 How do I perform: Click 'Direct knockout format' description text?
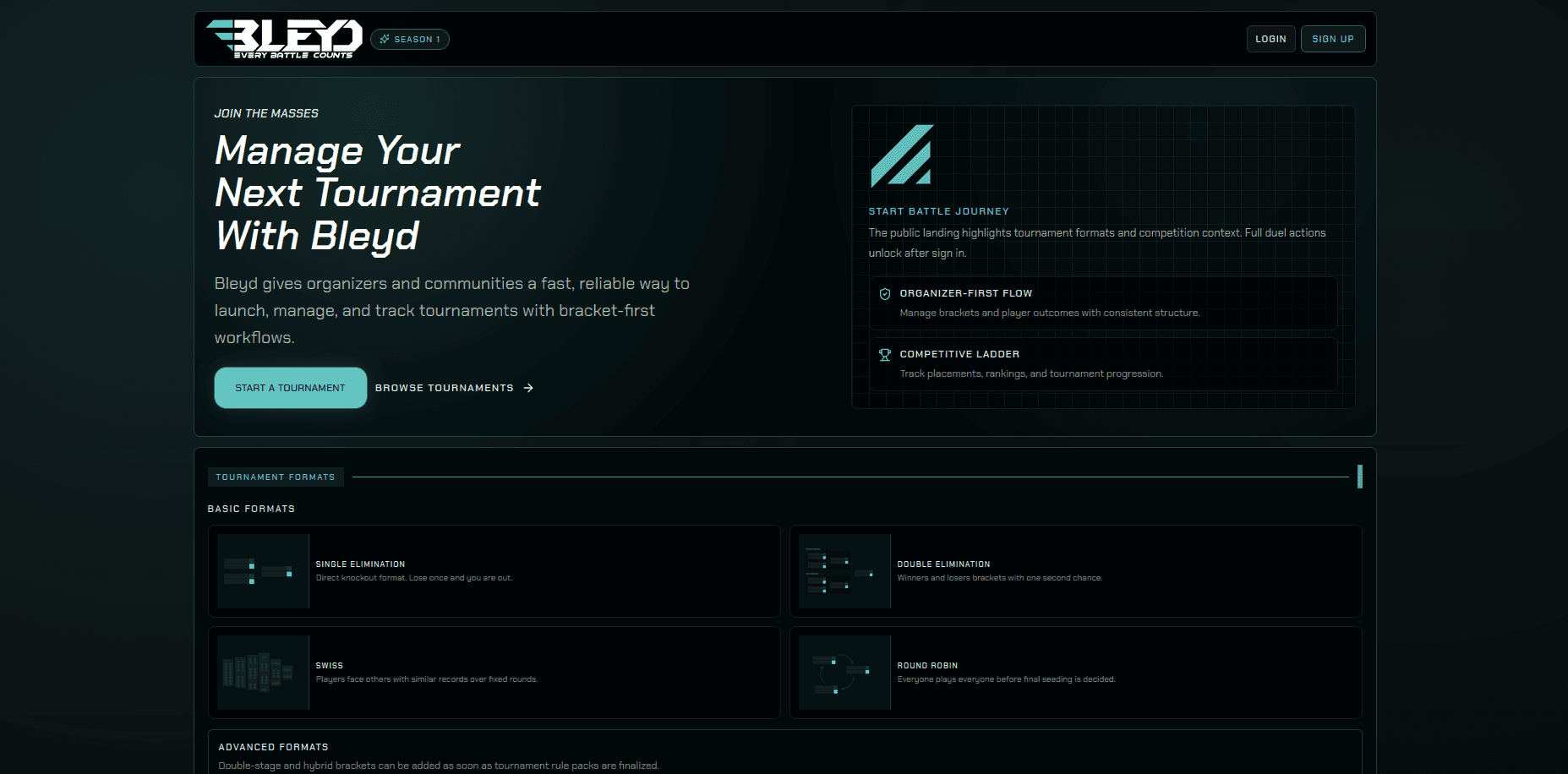[413, 578]
